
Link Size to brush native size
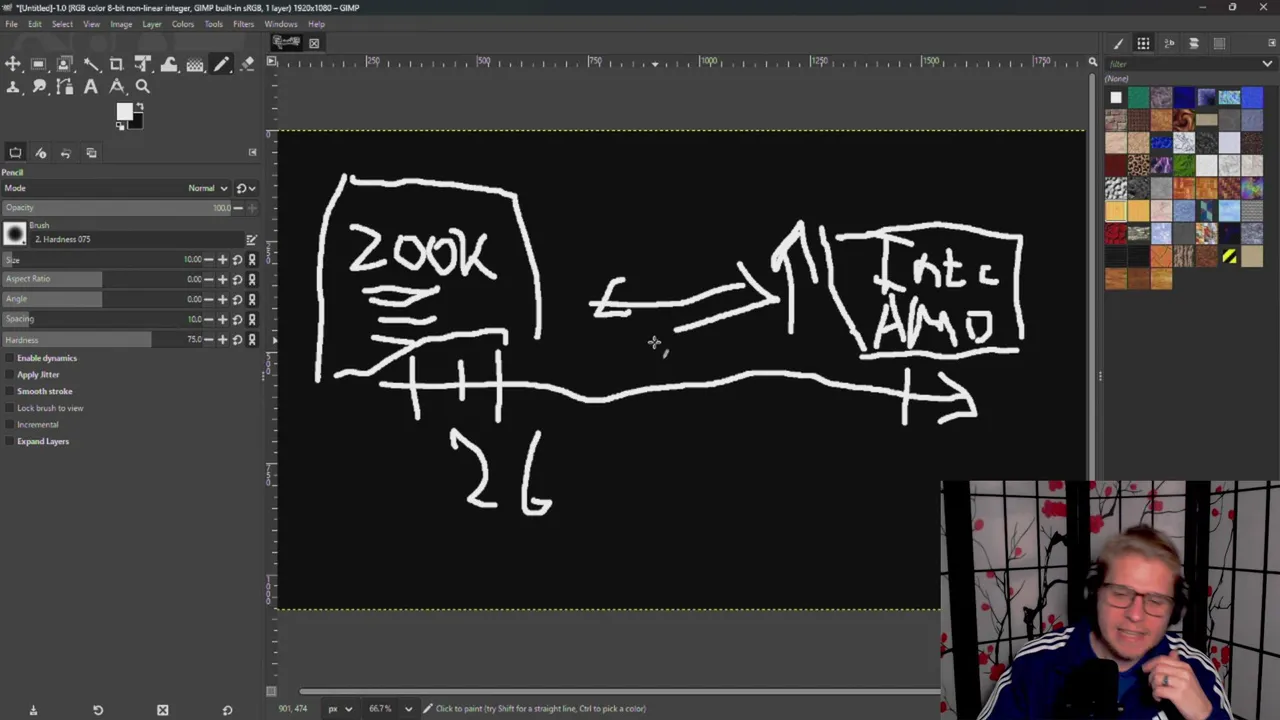coord(251,260)
